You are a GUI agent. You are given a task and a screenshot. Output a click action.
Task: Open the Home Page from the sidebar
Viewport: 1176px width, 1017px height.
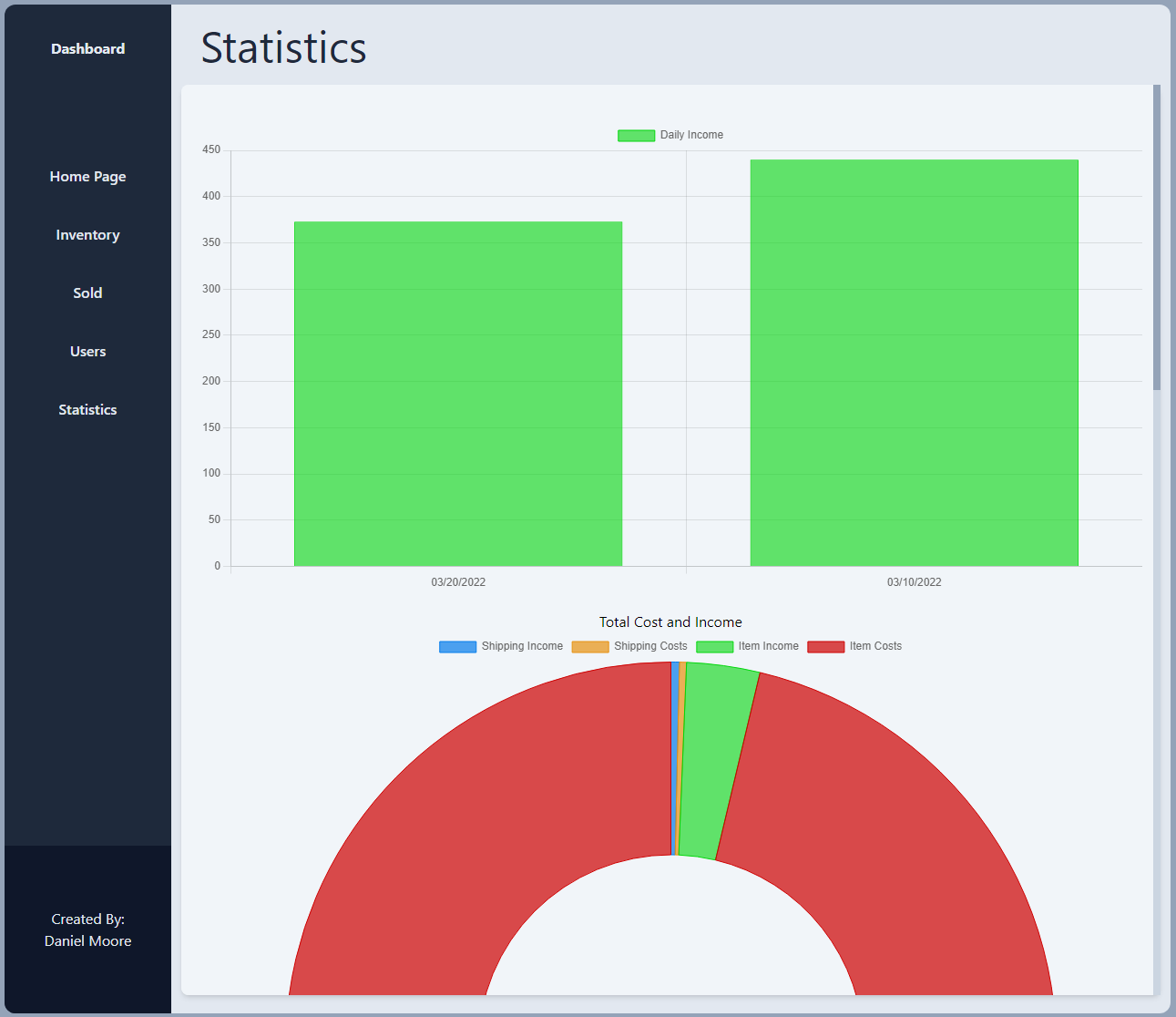[x=87, y=177]
